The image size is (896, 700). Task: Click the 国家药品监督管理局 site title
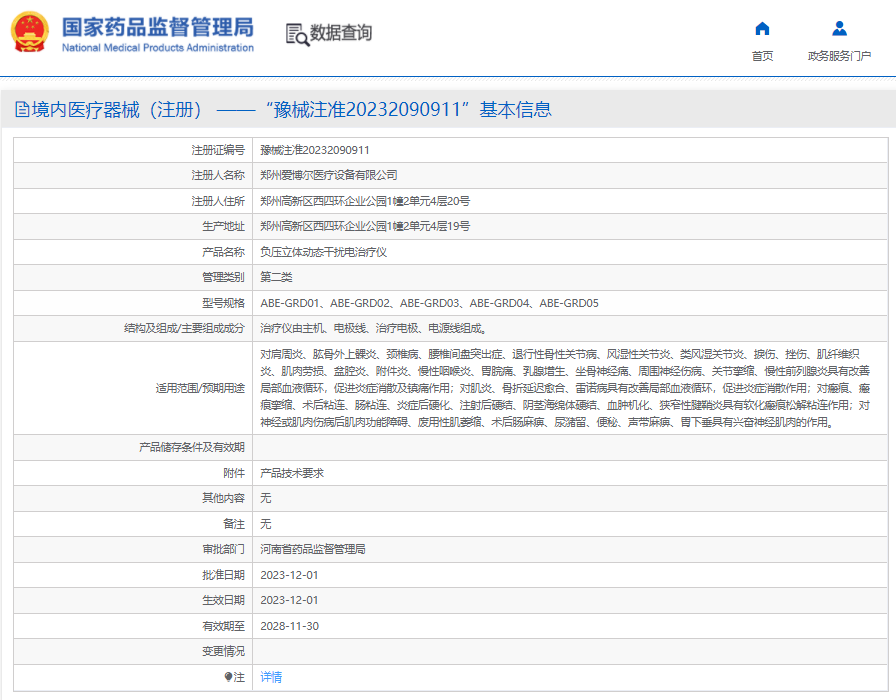click(x=158, y=27)
